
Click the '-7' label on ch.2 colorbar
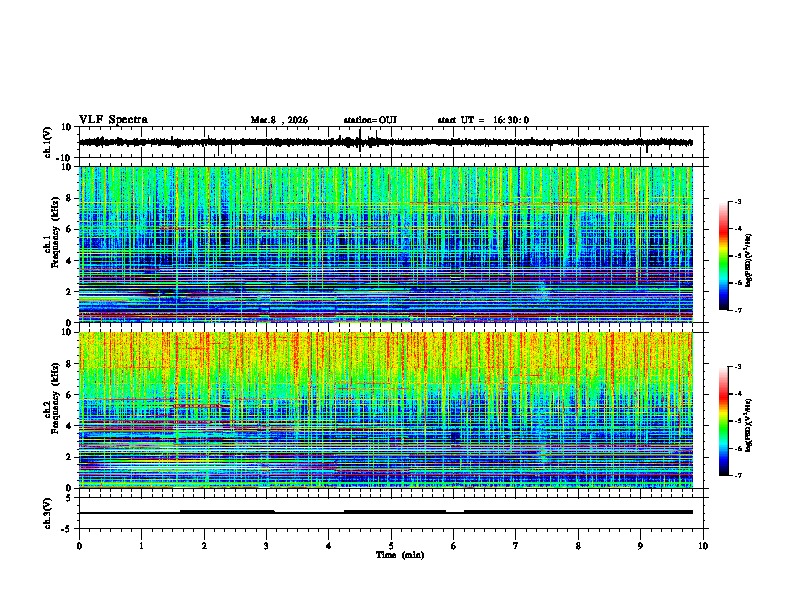tap(738, 475)
